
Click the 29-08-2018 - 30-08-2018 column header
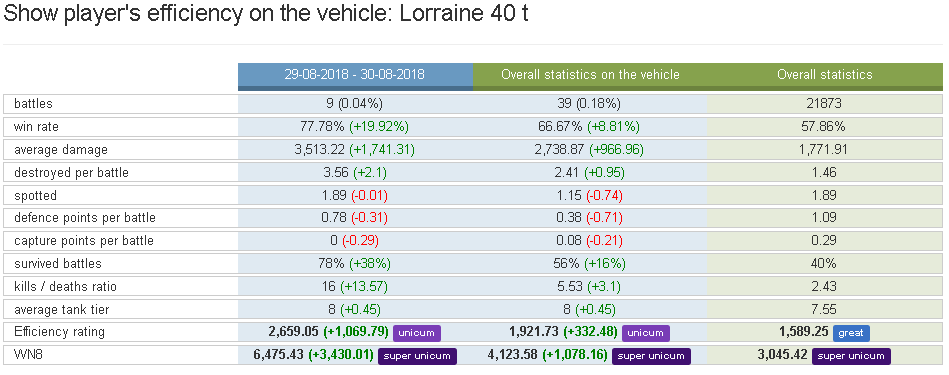[x=355, y=76]
